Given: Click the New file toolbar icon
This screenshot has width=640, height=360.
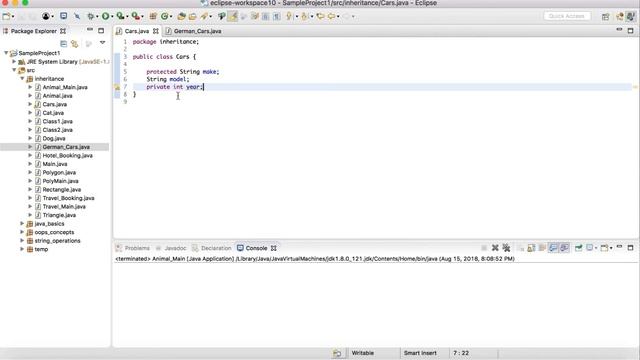Looking at the screenshot, I should coord(6,16).
